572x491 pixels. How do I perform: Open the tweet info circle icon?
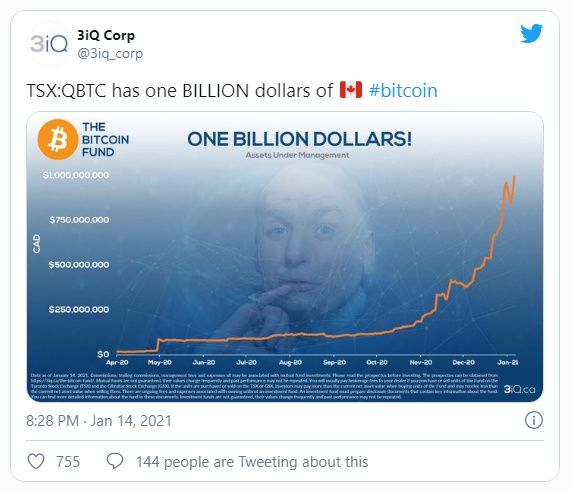534,420
